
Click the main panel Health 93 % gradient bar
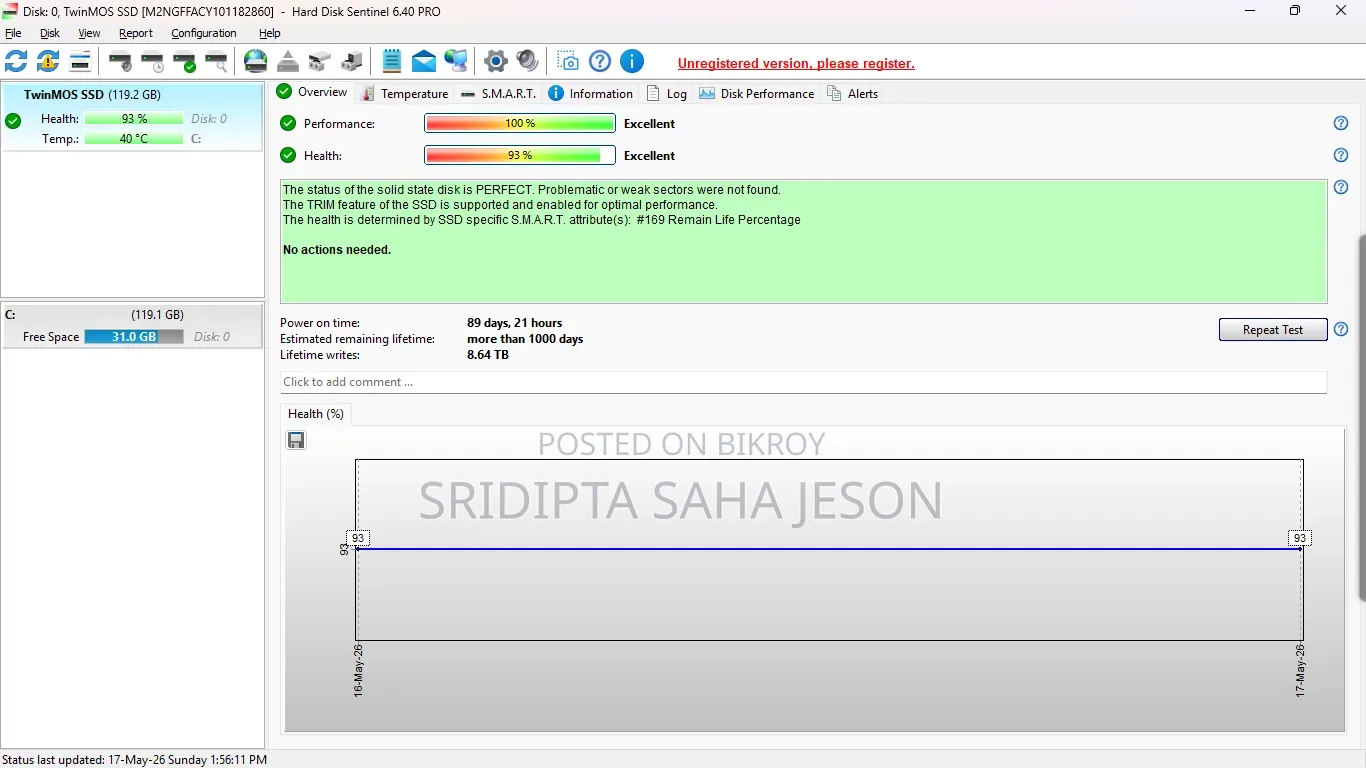[x=520, y=156]
